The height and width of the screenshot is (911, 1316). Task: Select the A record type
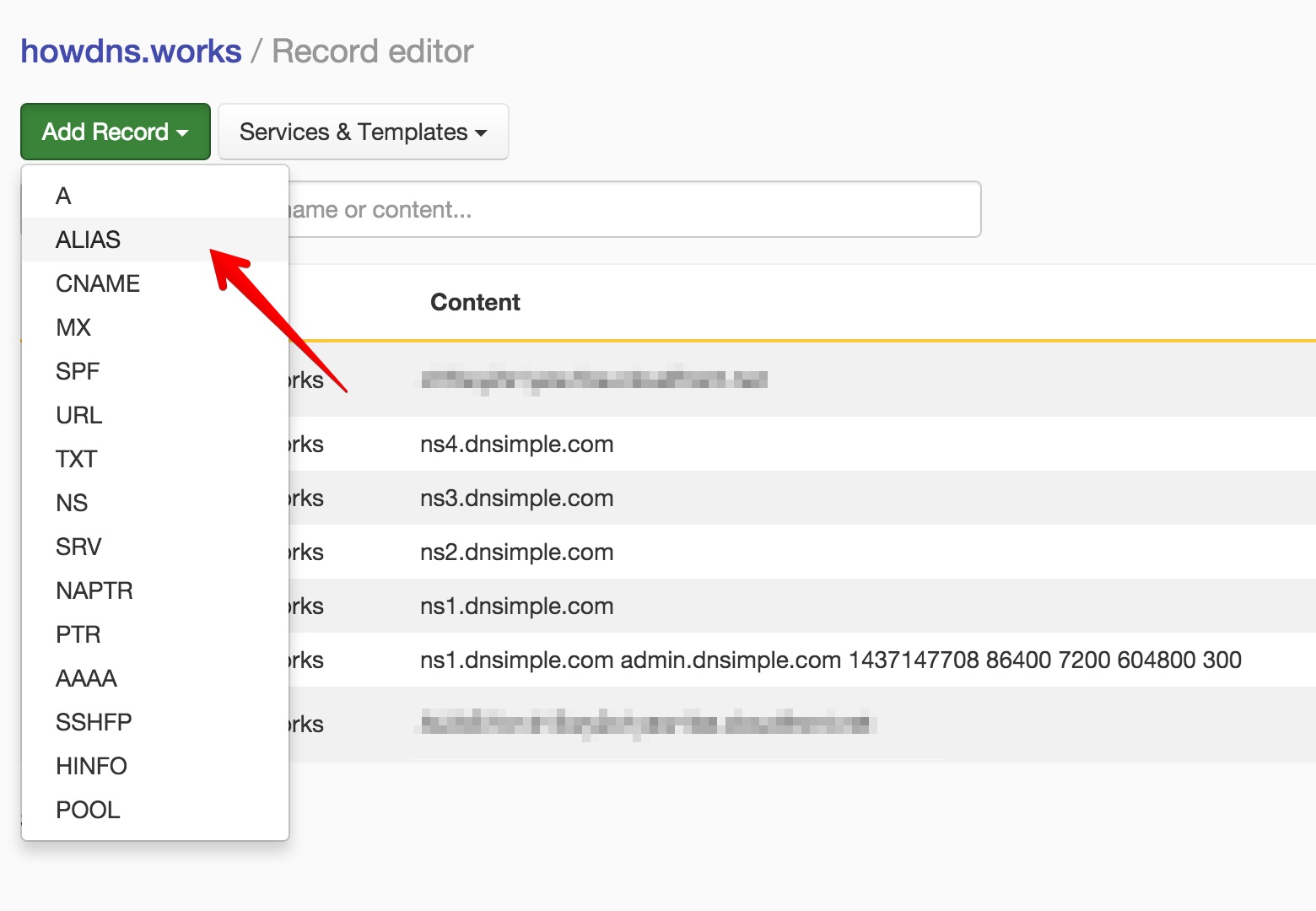(64, 196)
